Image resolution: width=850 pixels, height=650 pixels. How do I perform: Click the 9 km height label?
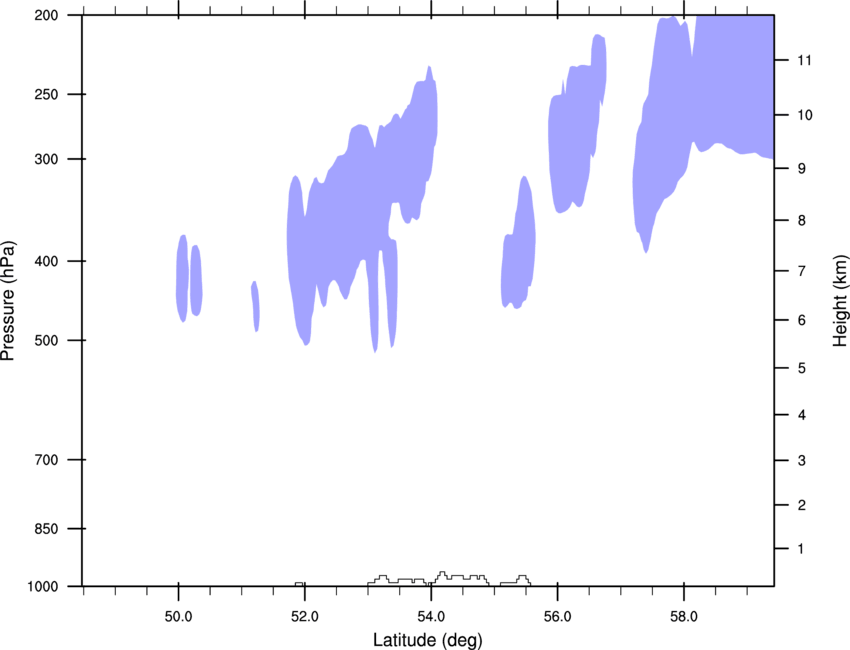801,169
